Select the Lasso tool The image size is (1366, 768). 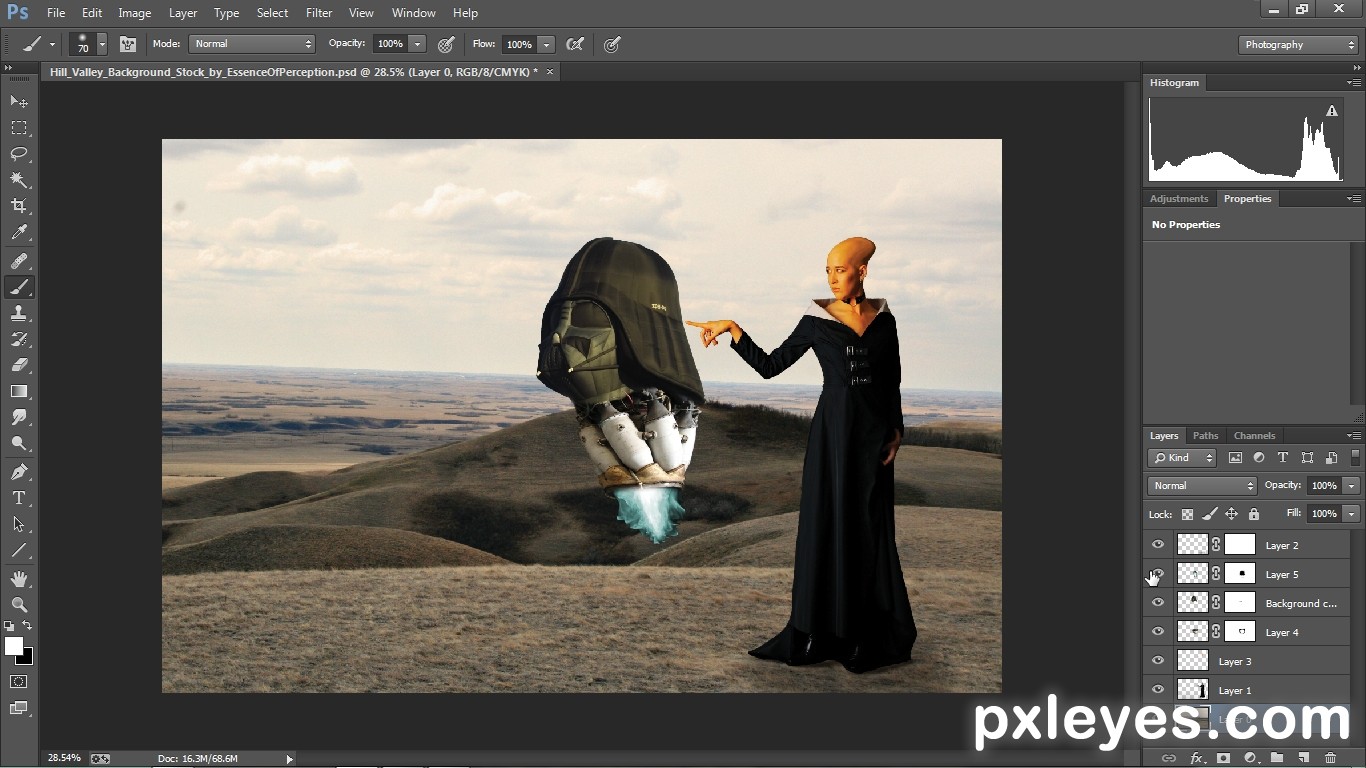[x=19, y=154]
